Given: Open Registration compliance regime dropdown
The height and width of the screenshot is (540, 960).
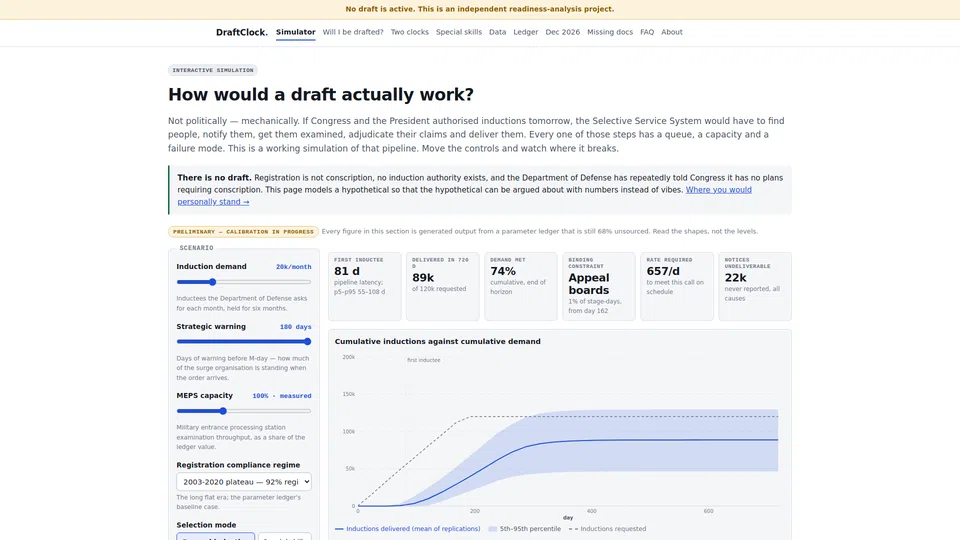Looking at the screenshot, I should [244, 482].
